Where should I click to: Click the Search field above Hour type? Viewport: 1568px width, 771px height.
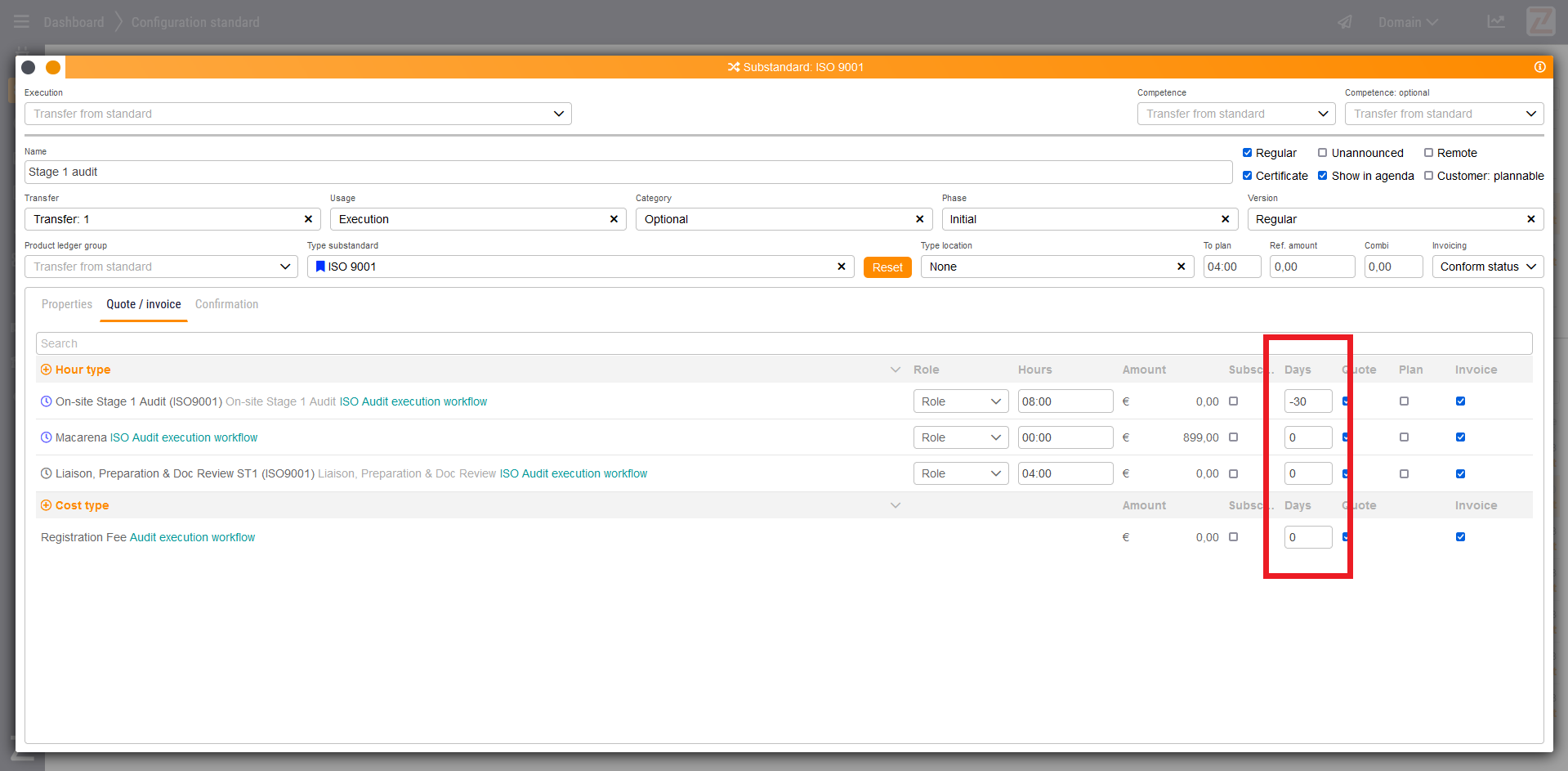pos(646,343)
